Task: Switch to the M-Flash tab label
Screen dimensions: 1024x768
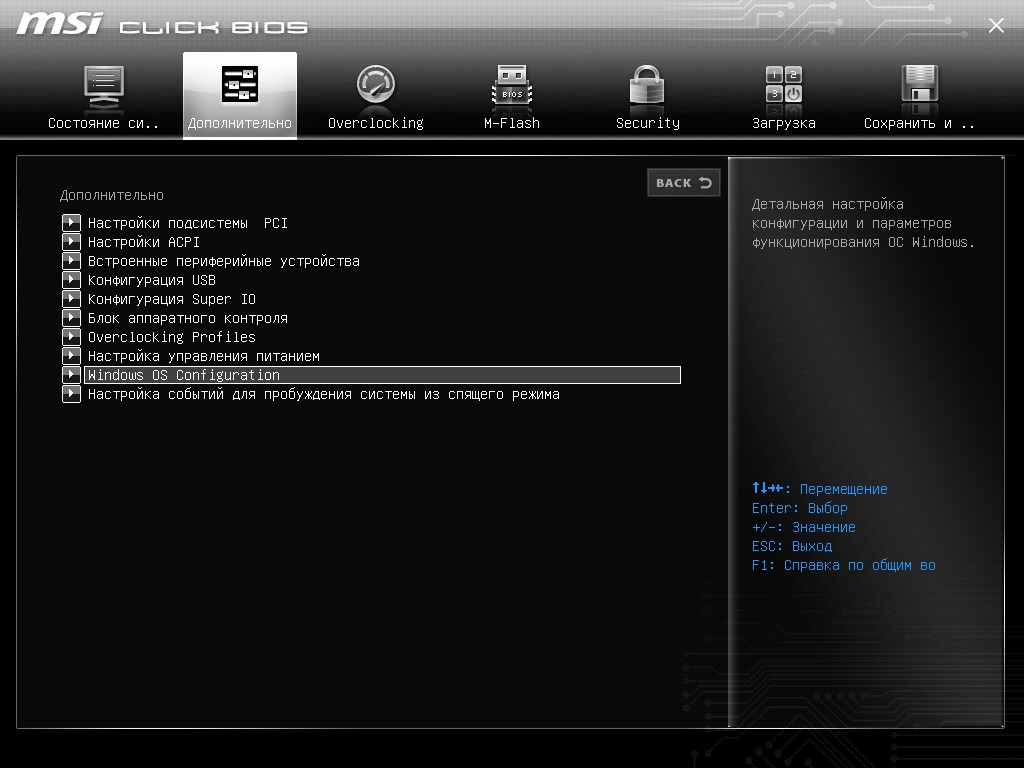Action: pos(512,123)
